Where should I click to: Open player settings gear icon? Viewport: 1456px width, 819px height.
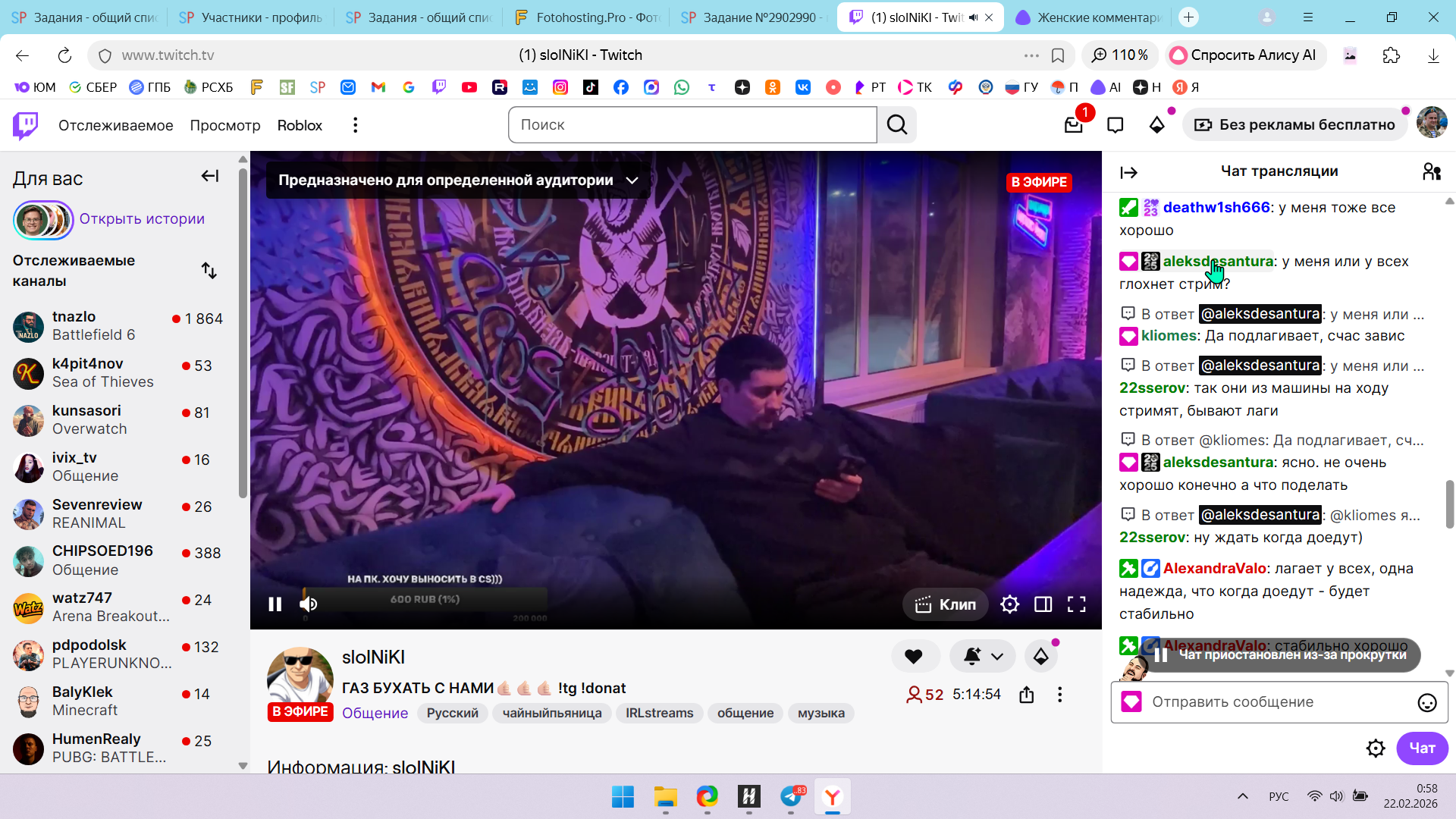click(x=1009, y=604)
